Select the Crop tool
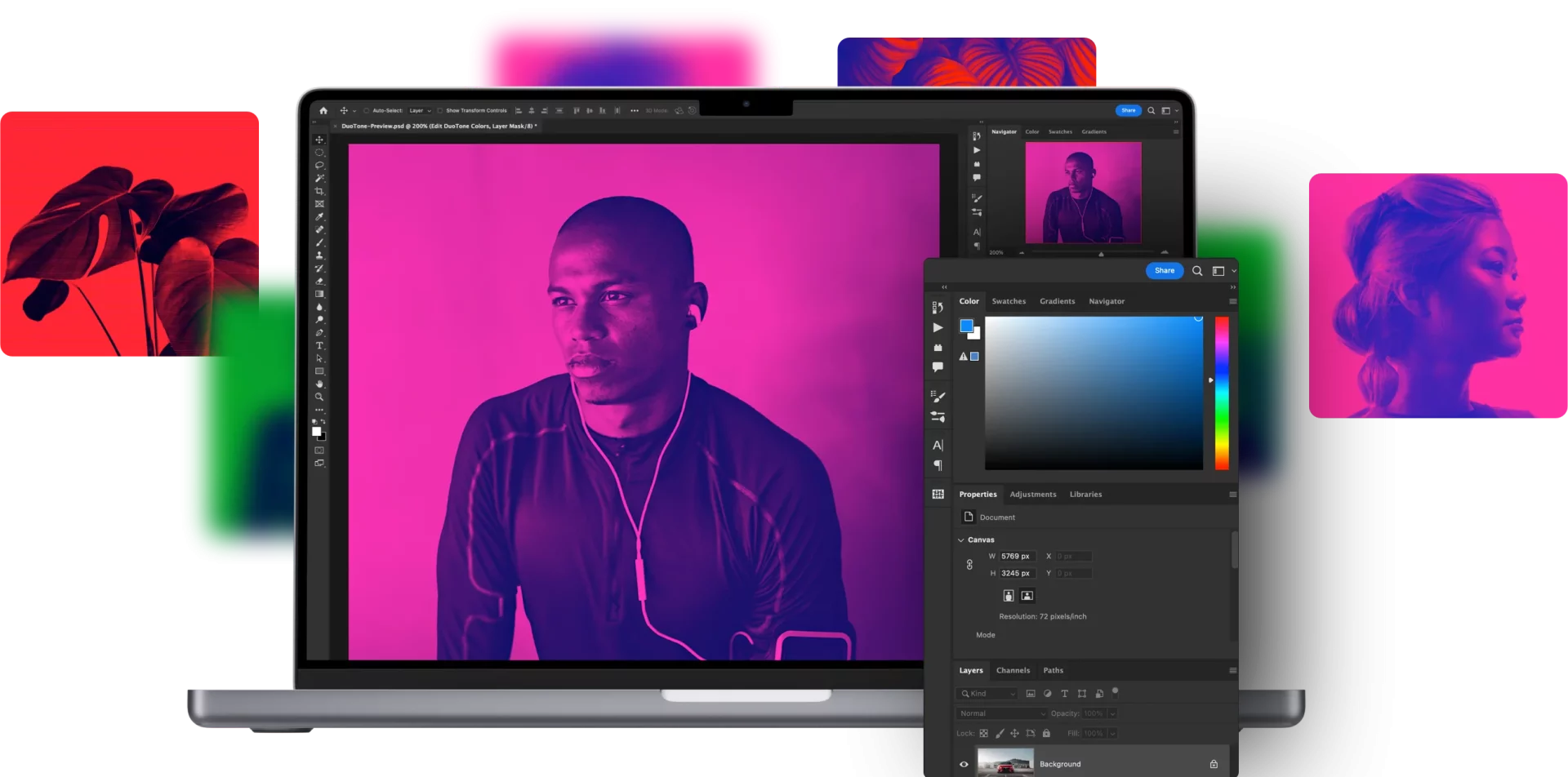Image resolution: width=1568 pixels, height=777 pixels. [x=319, y=190]
